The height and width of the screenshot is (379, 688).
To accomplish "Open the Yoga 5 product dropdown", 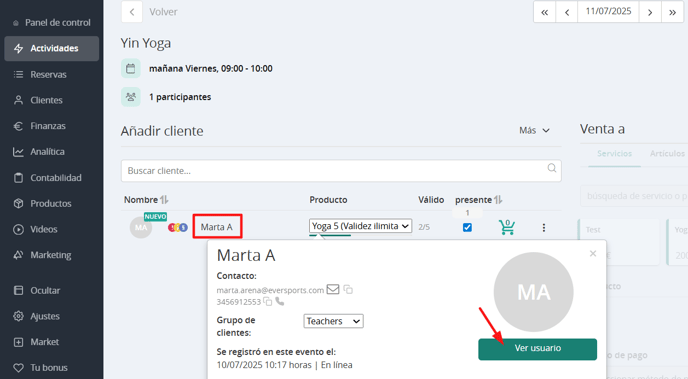I will click(x=360, y=226).
